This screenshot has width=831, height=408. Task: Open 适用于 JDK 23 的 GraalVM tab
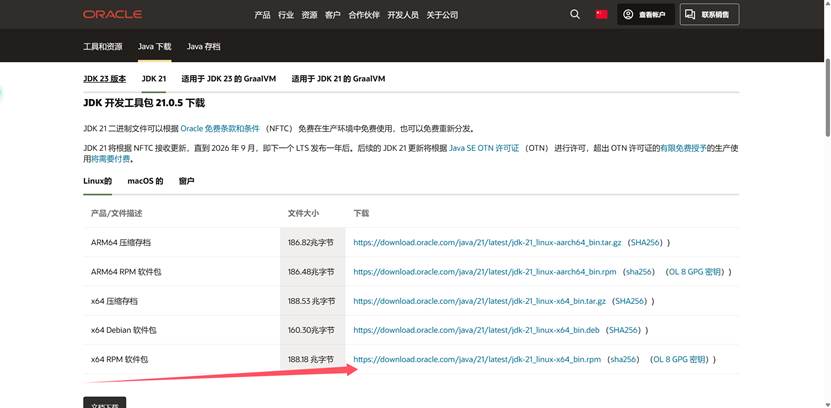coord(228,78)
